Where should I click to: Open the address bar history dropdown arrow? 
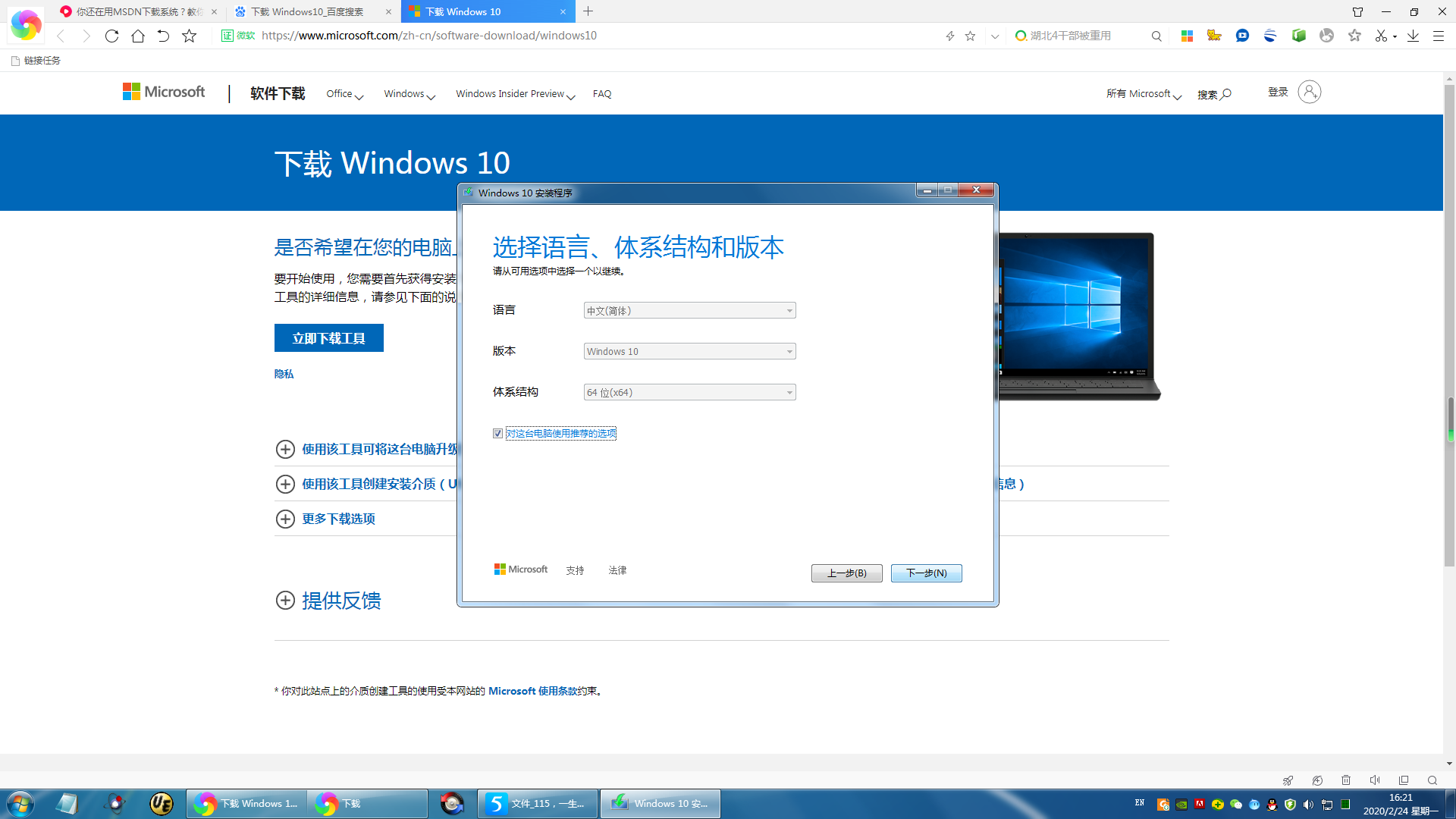995,36
